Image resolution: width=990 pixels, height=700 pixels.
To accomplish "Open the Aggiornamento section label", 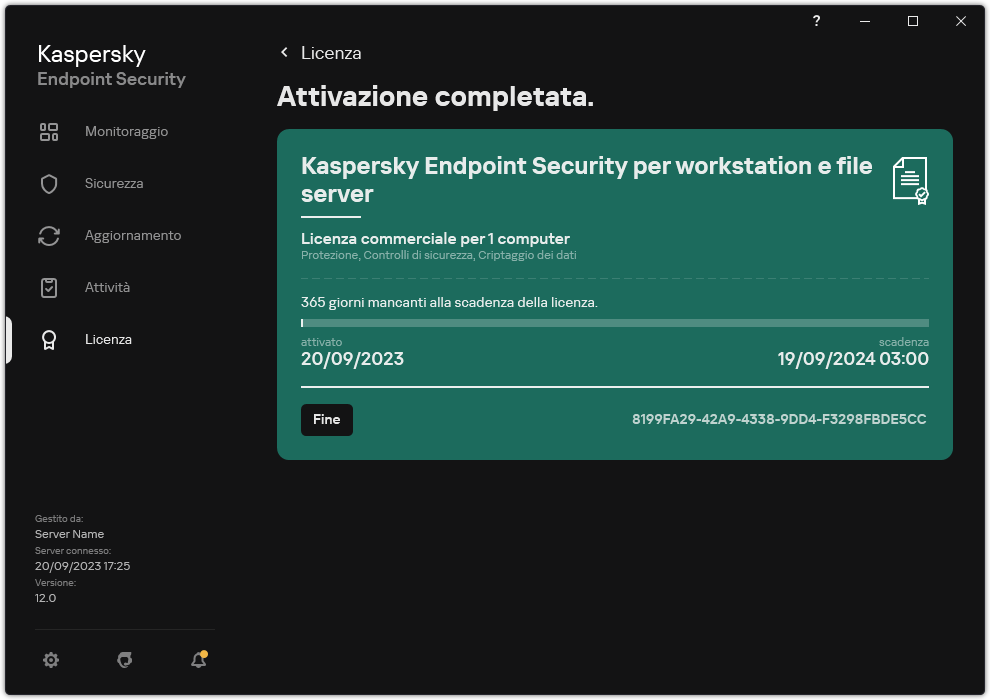I will click(x=133, y=236).
